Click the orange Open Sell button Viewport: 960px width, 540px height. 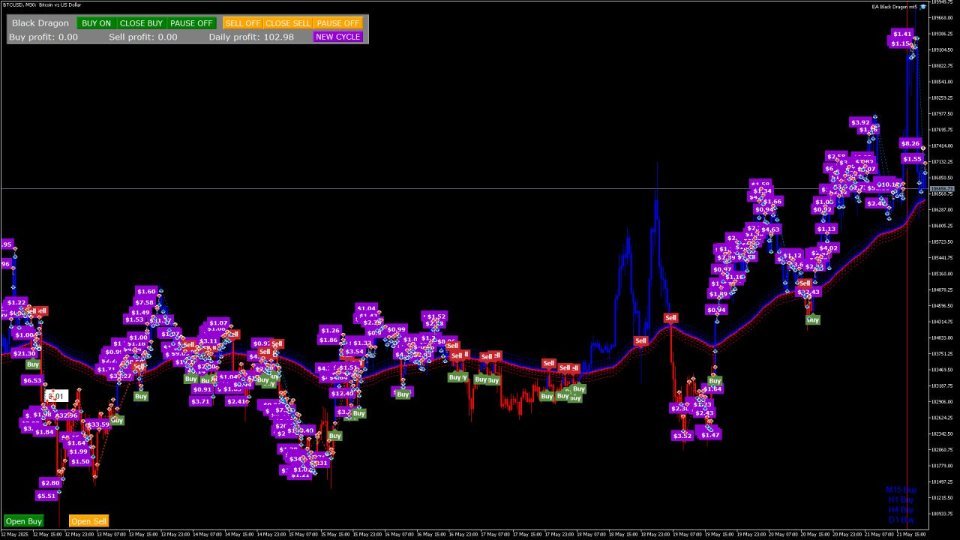click(x=89, y=521)
